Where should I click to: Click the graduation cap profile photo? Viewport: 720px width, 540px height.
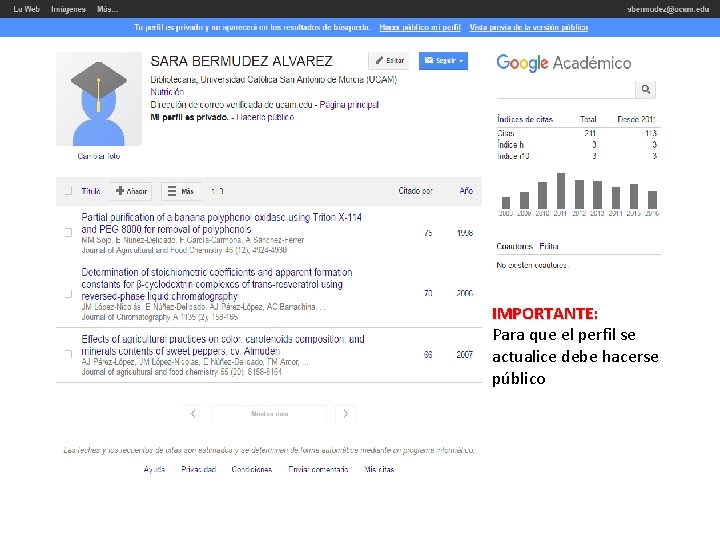[x=99, y=99]
